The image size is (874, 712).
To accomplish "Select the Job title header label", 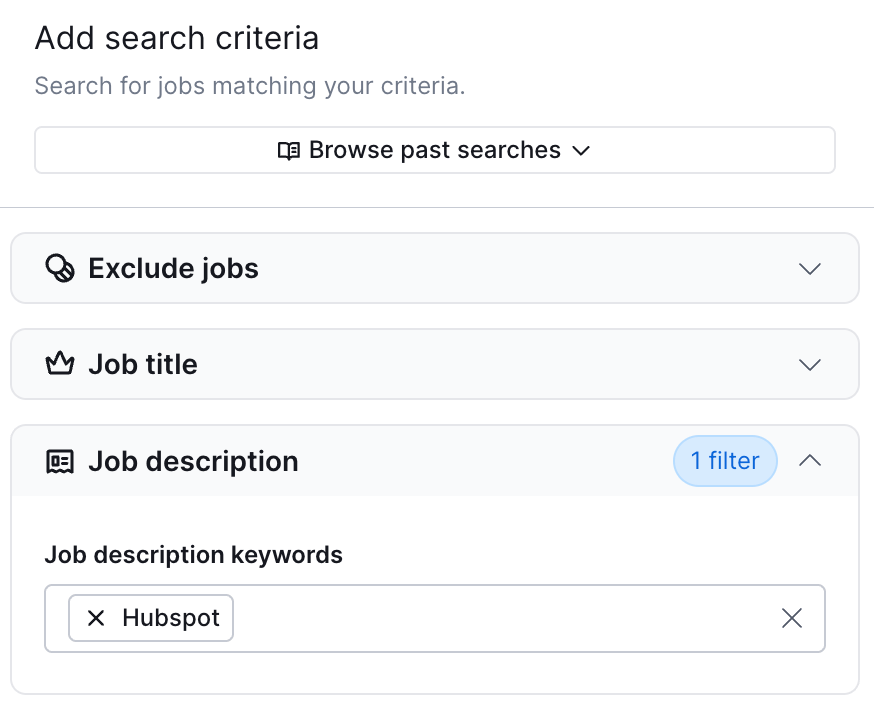I will point(143,364).
